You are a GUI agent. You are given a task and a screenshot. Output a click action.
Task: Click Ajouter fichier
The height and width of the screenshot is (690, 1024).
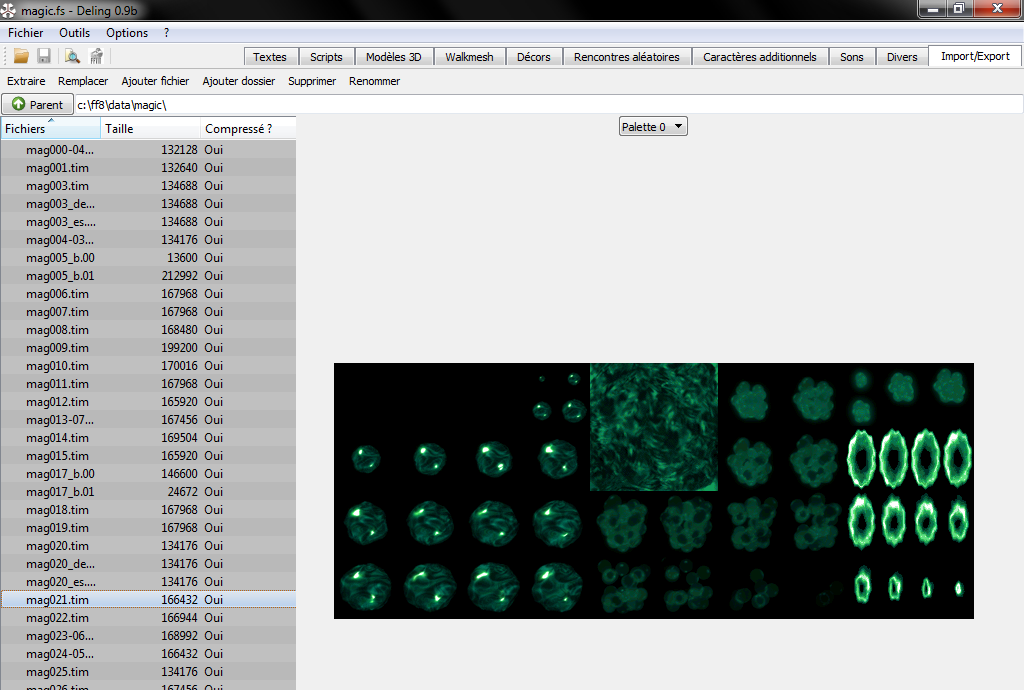pyautogui.click(x=155, y=81)
